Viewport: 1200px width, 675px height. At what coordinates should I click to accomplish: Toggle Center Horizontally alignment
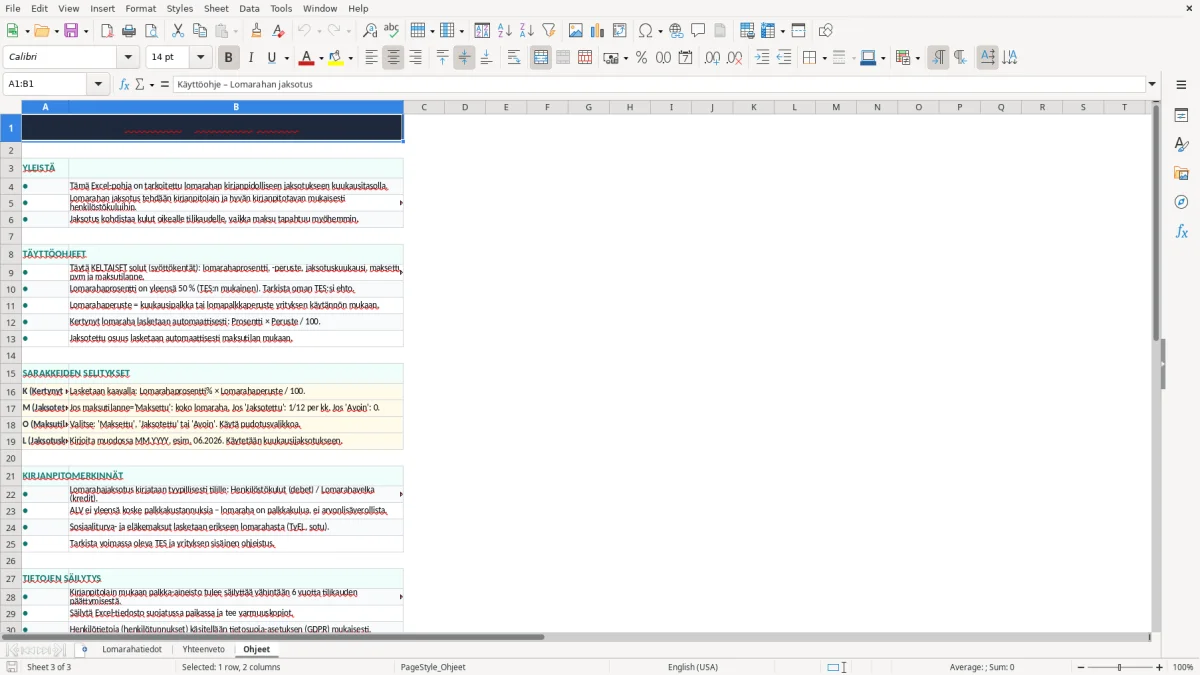(x=393, y=58)
